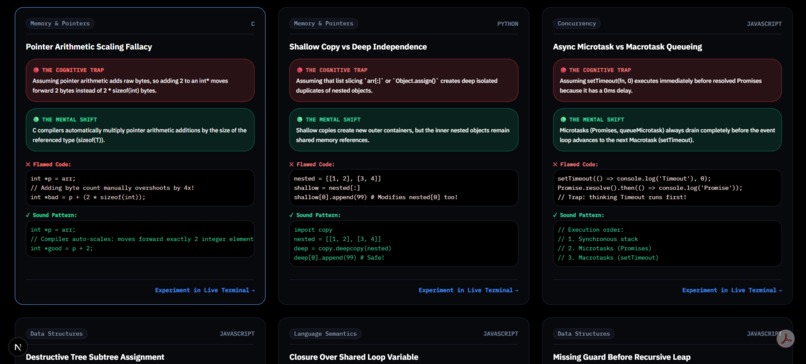Click JAVASCRIPT label on Destructive Tree card

[x=237, y=334]
